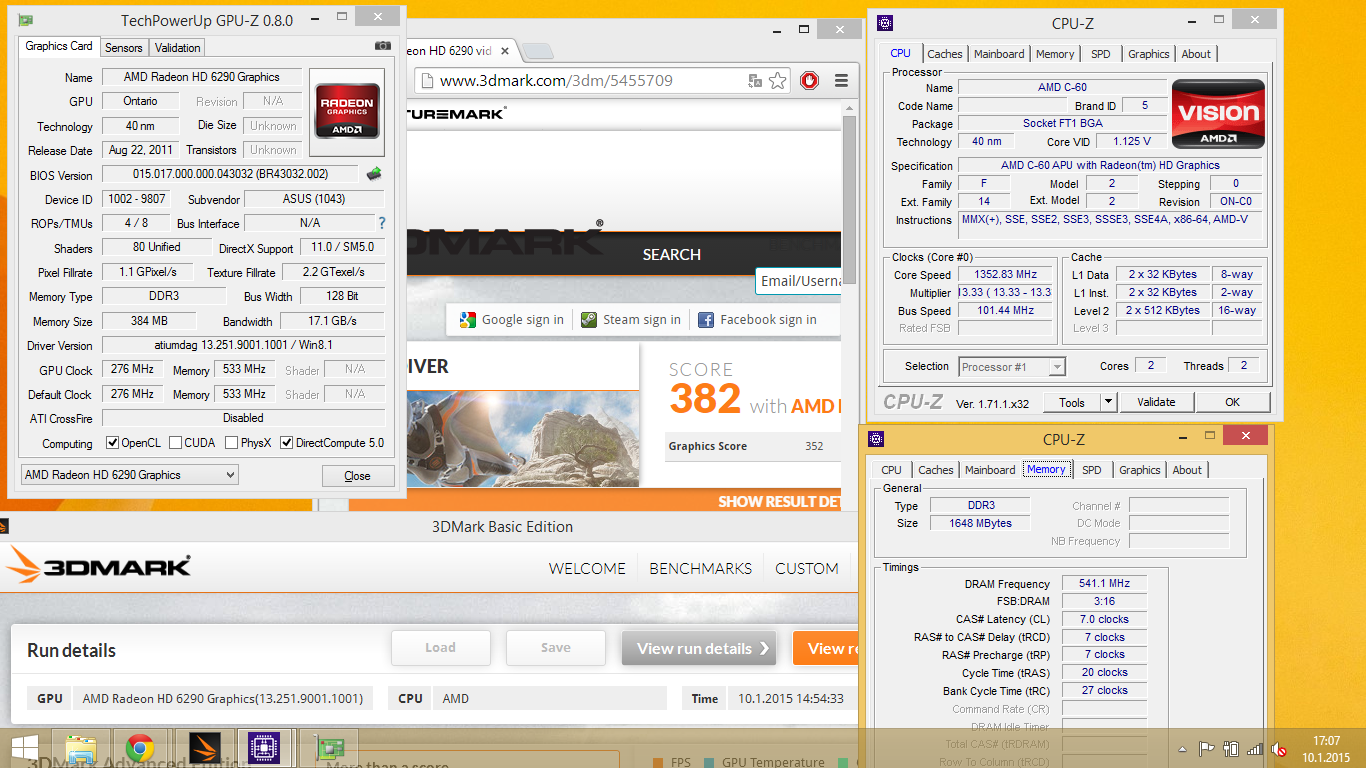Select the CUSTOM tab in 3DMark
Screen dimensions: 1366x768
click(807, 568)
